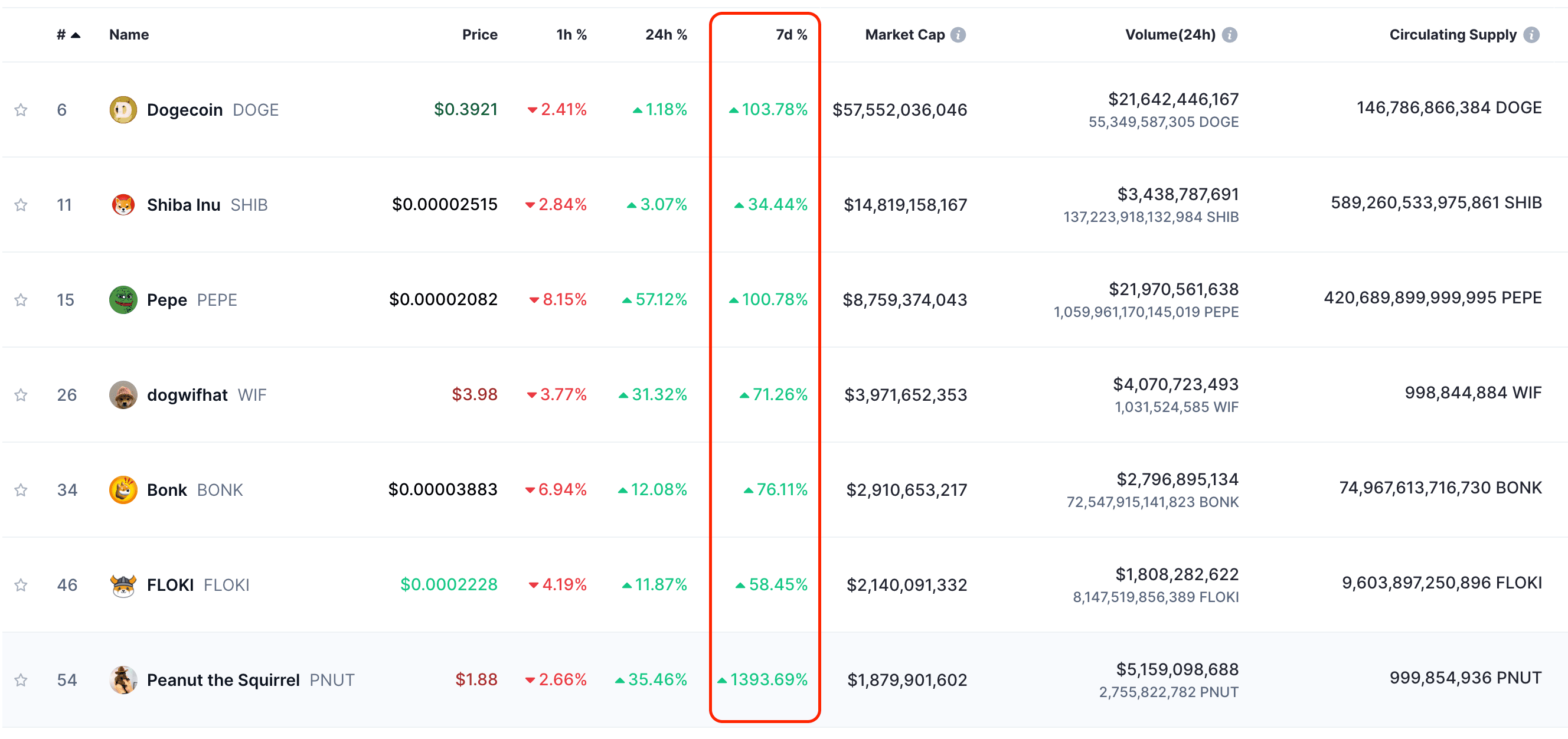The width and height of the screenshot is (1568, 739).
Task: Star Dogecoin to add to watchlist
Action: (21, 110)
